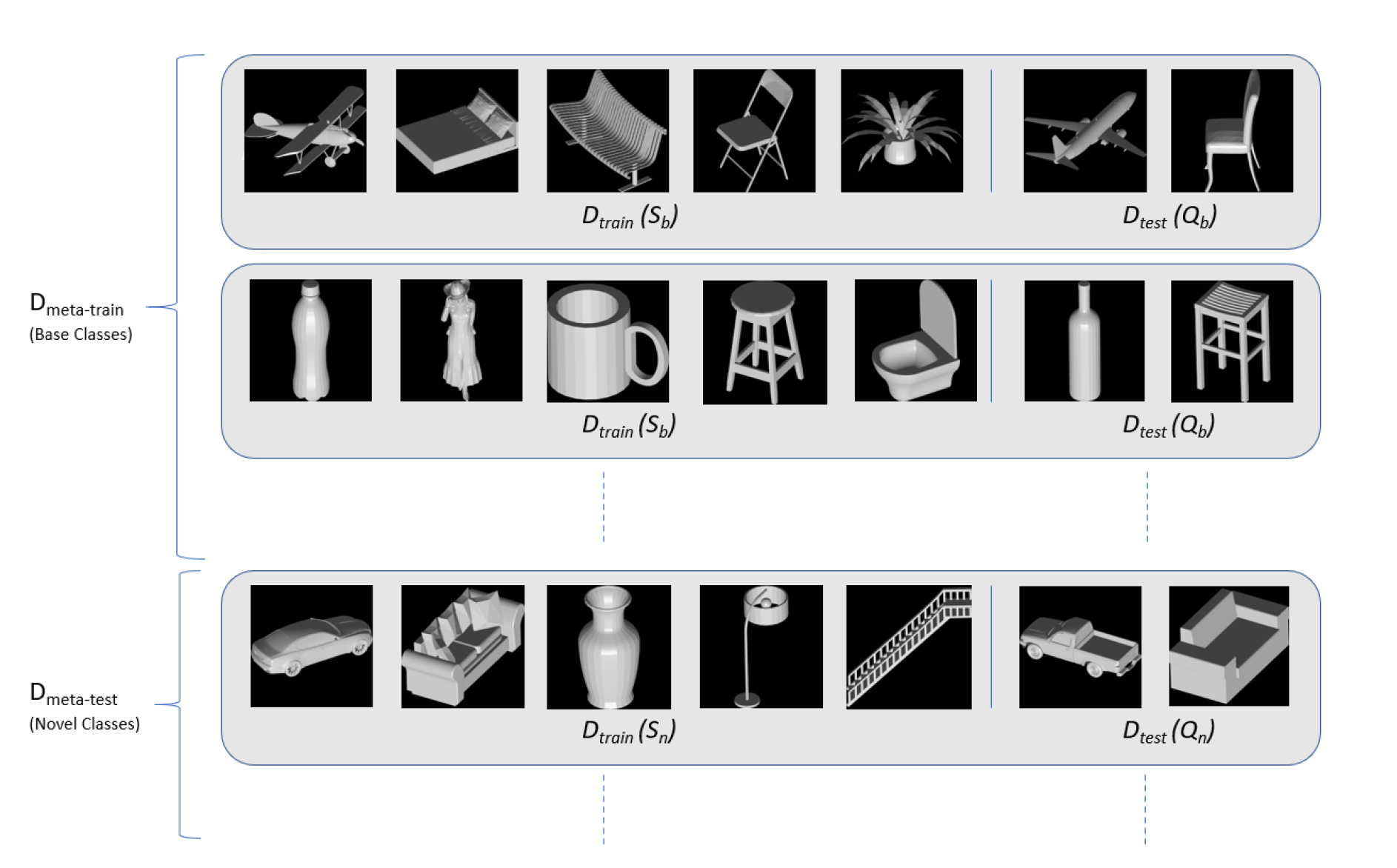Click the biplane image thumbnail
The height and width of the screenshot is (868, 1397).
305,130
